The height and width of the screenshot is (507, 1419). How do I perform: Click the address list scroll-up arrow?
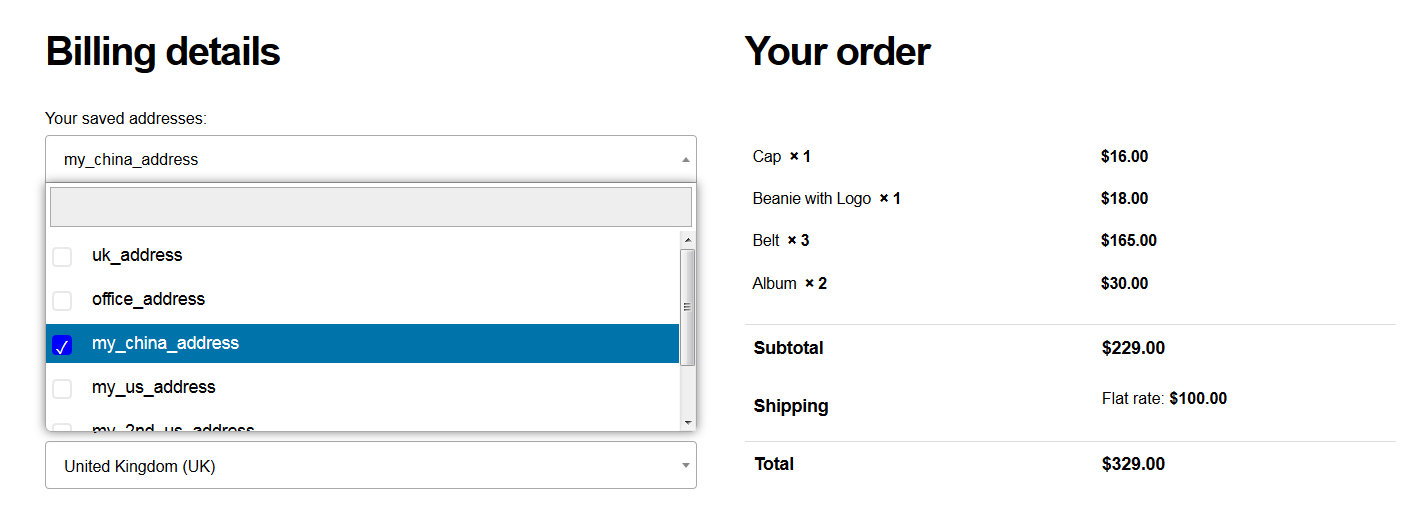tap(687, 240)
